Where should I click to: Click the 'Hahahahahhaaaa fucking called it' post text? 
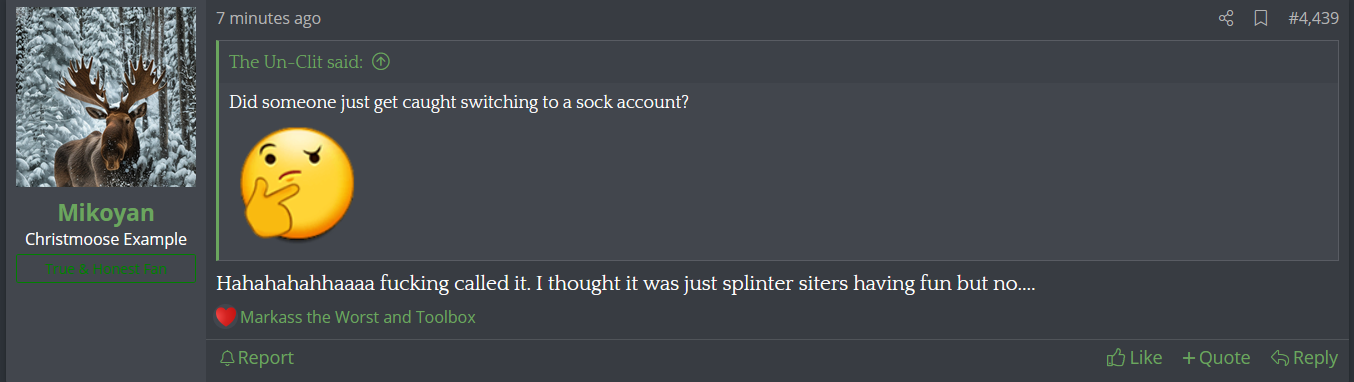pyautogui.click(x=625, y=283)
